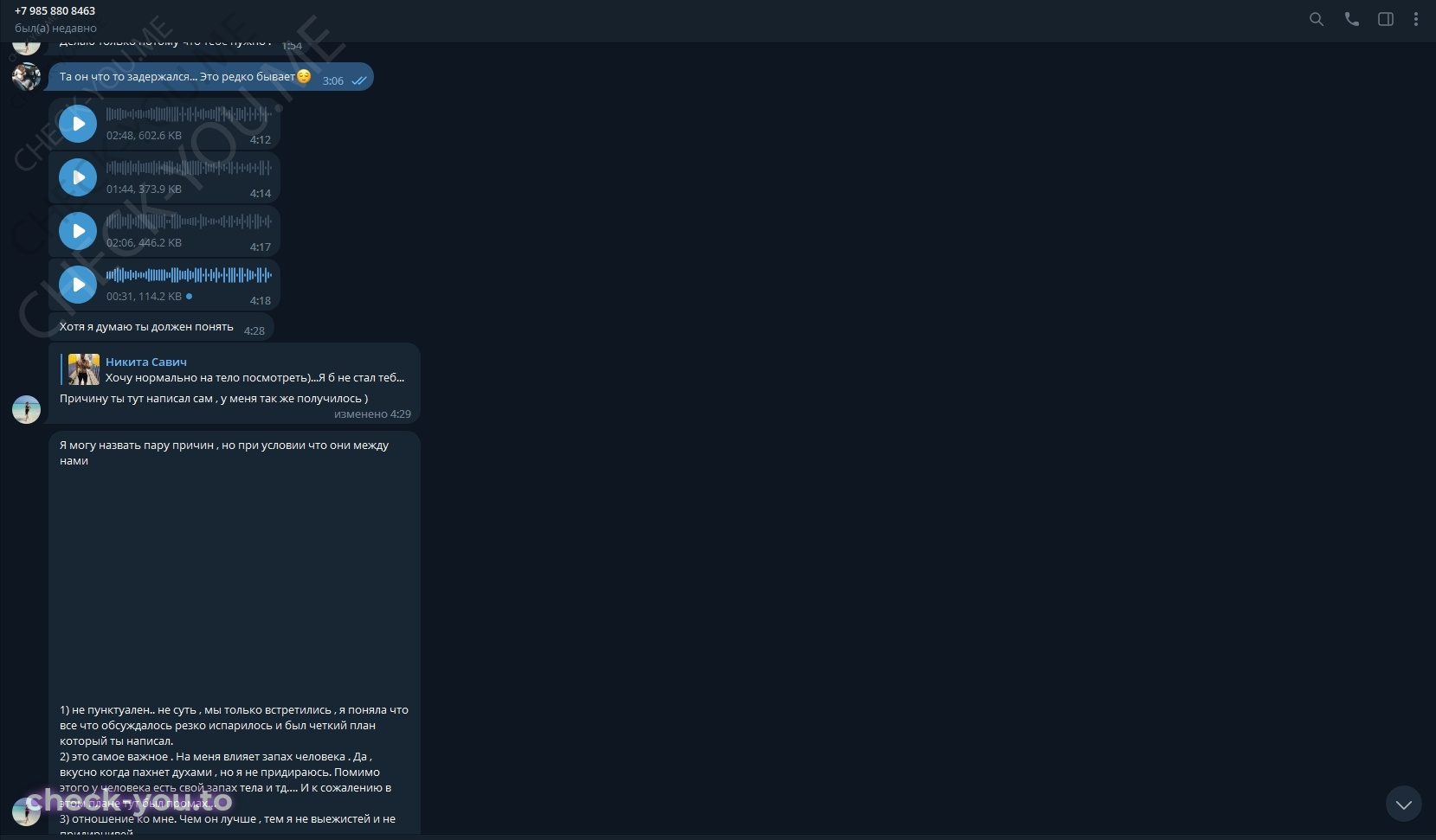Seek in the 02:06 voice waveform

(189, 221)
